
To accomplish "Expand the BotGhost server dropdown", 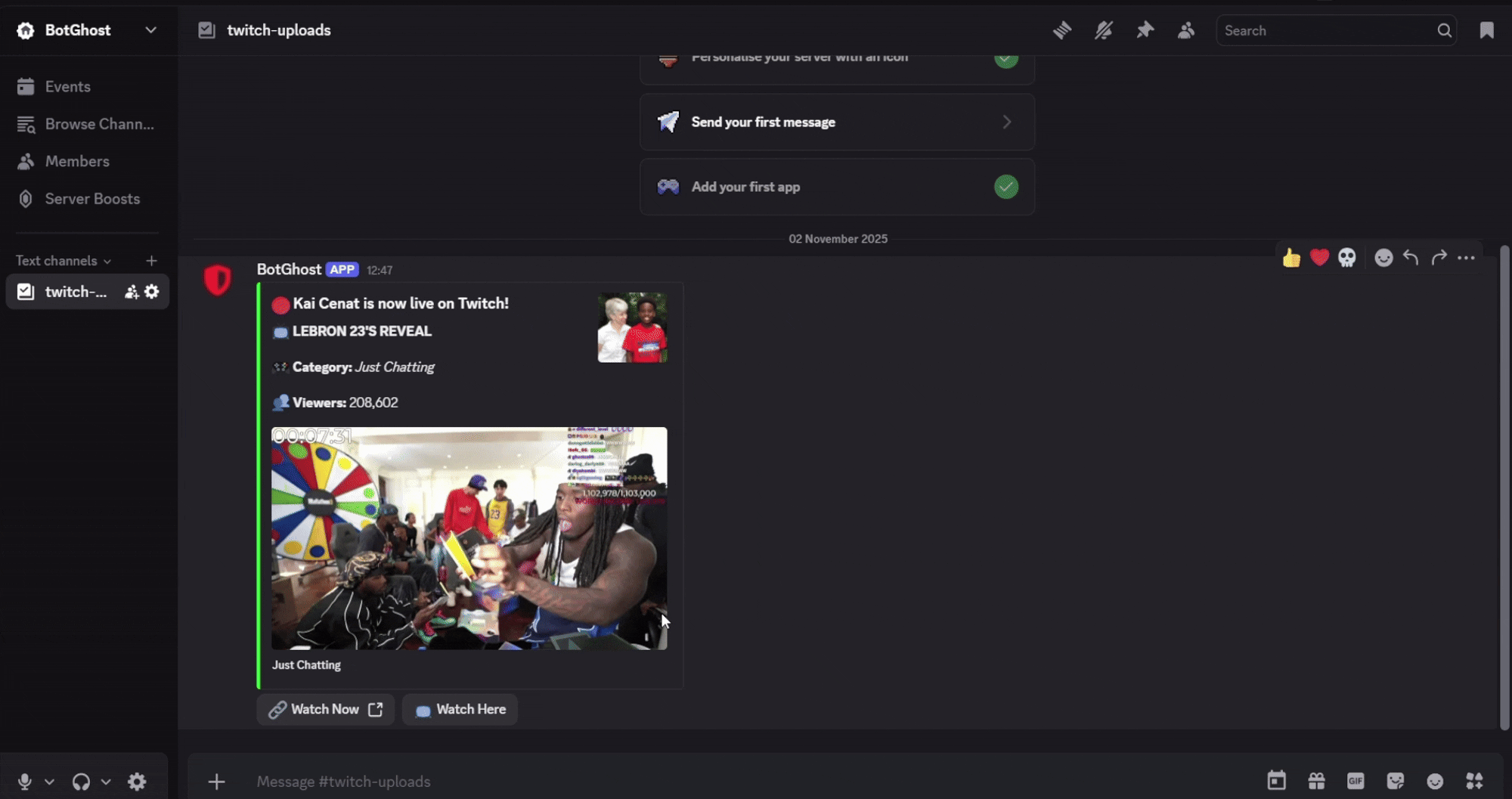I will [150, 30].
